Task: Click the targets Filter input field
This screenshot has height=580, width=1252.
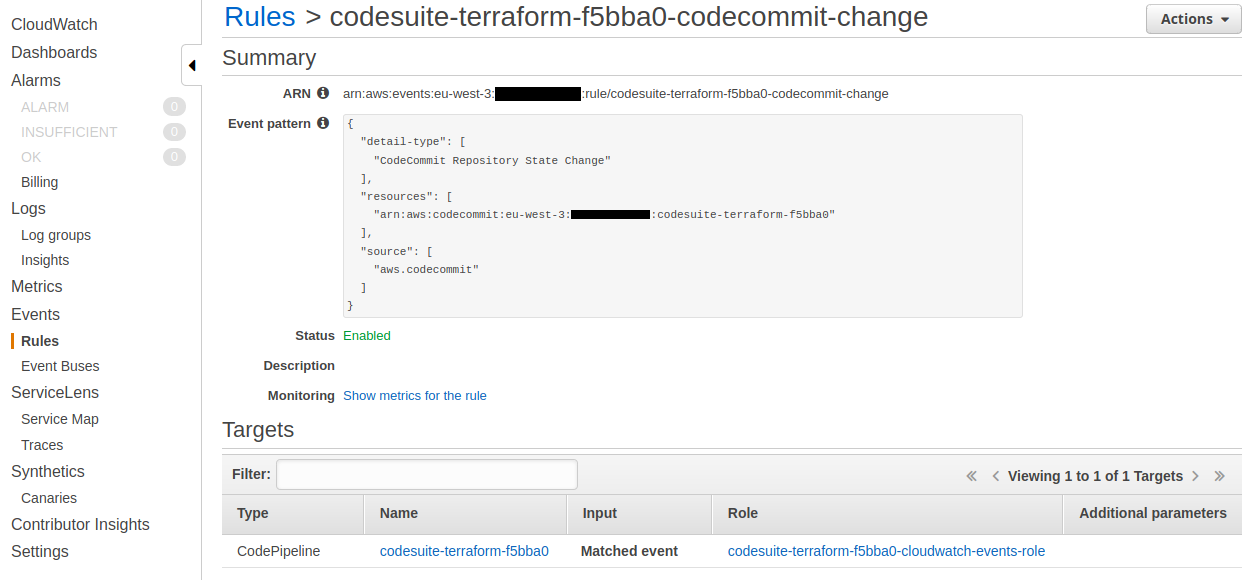Action: click(x=427, y=475)
